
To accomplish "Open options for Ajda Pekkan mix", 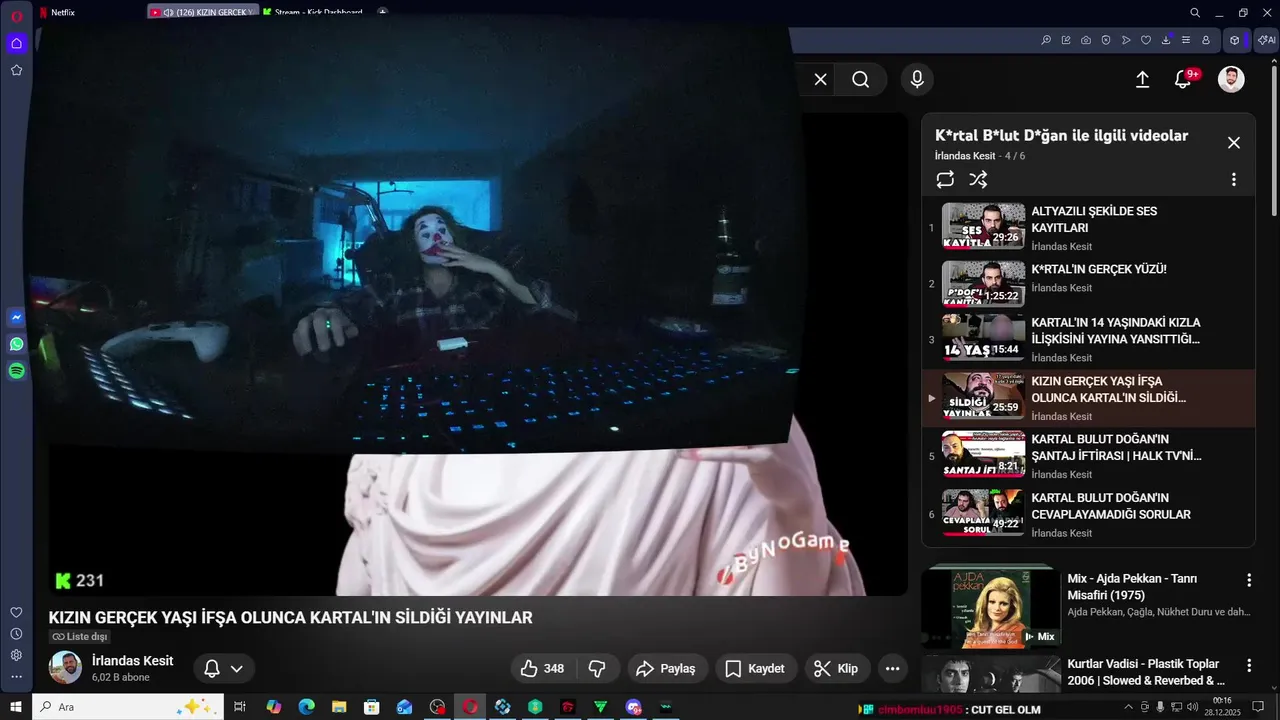I will 1248,580.
